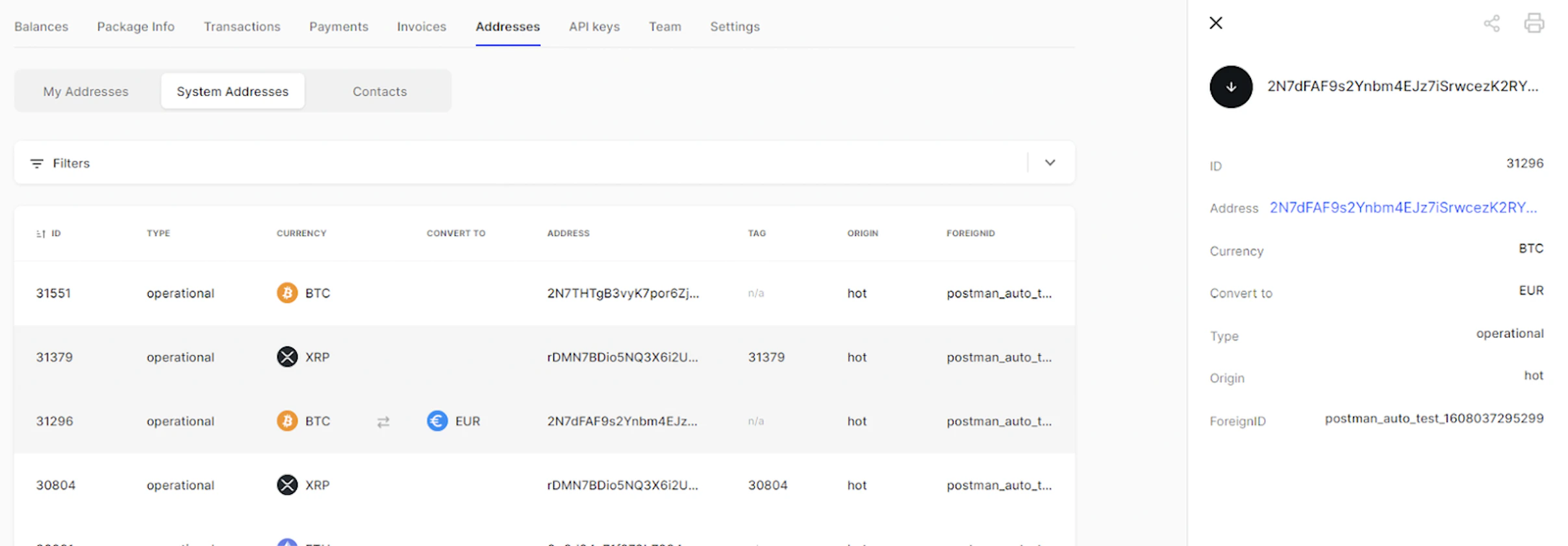Click the CURRENCY column header
This screenshot has width=1568, height=546.
tap(301, 233)
